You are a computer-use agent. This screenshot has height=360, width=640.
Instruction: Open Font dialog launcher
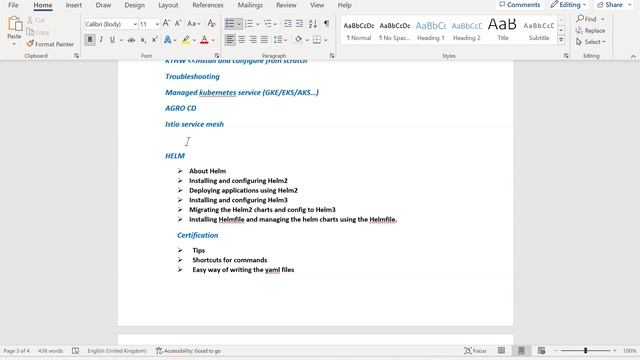click(217, 56)
